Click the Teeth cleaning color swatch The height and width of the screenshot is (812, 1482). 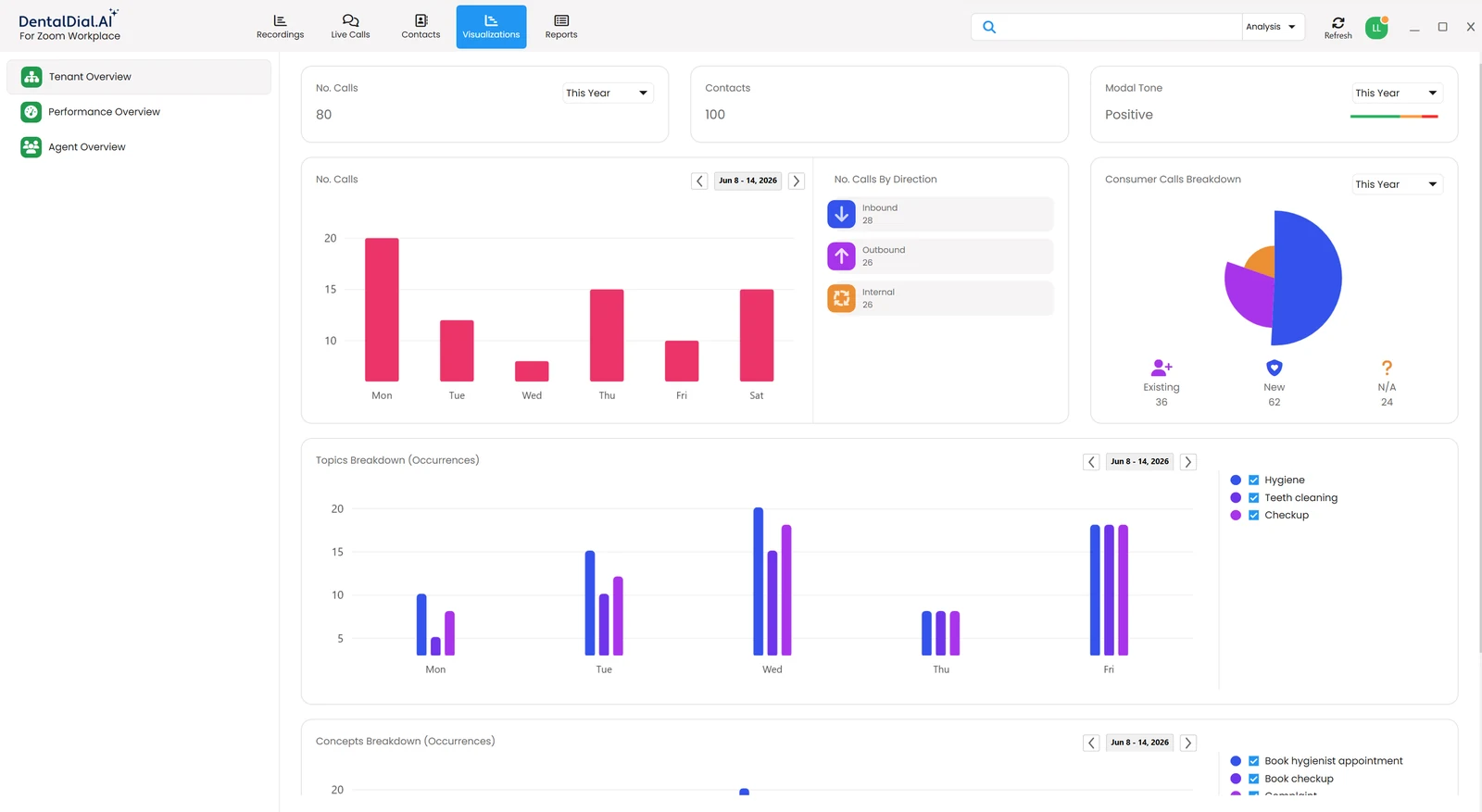pyautogui.click(x=1236, y=497)
